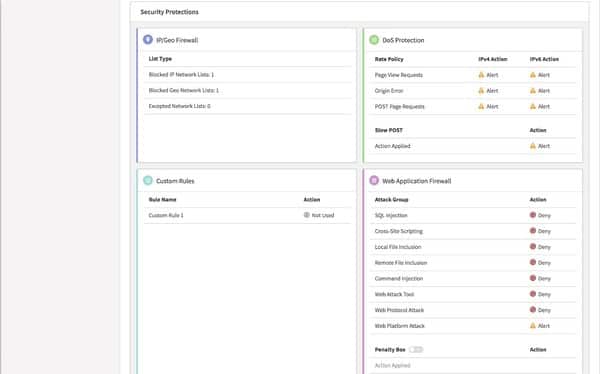The image size is (600, 374).
Task: Click the Penalty Box label
Action: (x=390, y=350)
